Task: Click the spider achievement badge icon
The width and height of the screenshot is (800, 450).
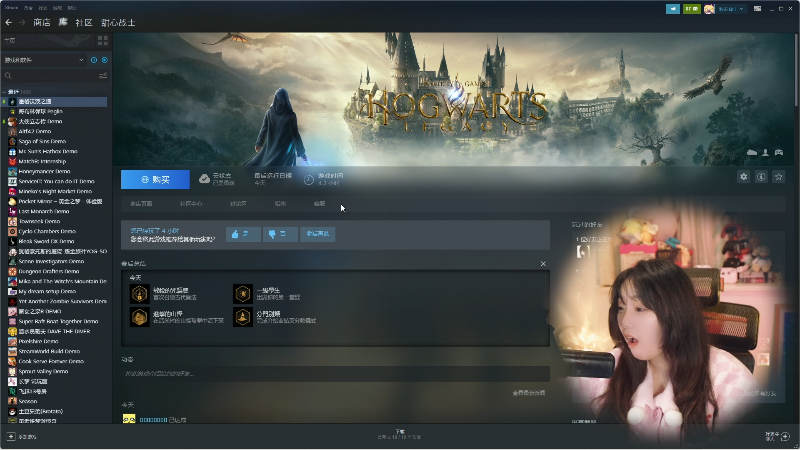Action: click(243, 294)
